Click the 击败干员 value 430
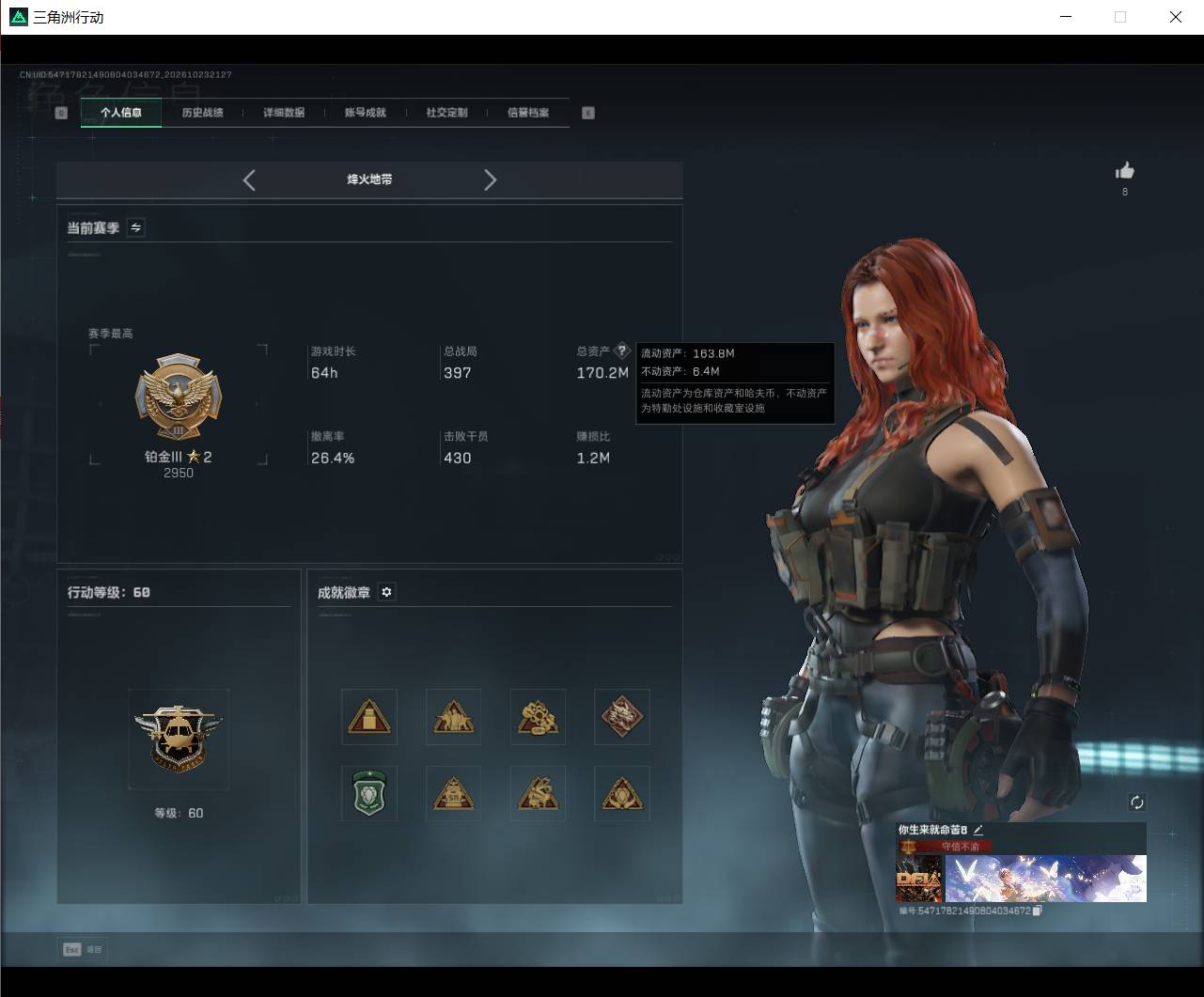This screenshot has width=1204, height=997. pos(458,459)
